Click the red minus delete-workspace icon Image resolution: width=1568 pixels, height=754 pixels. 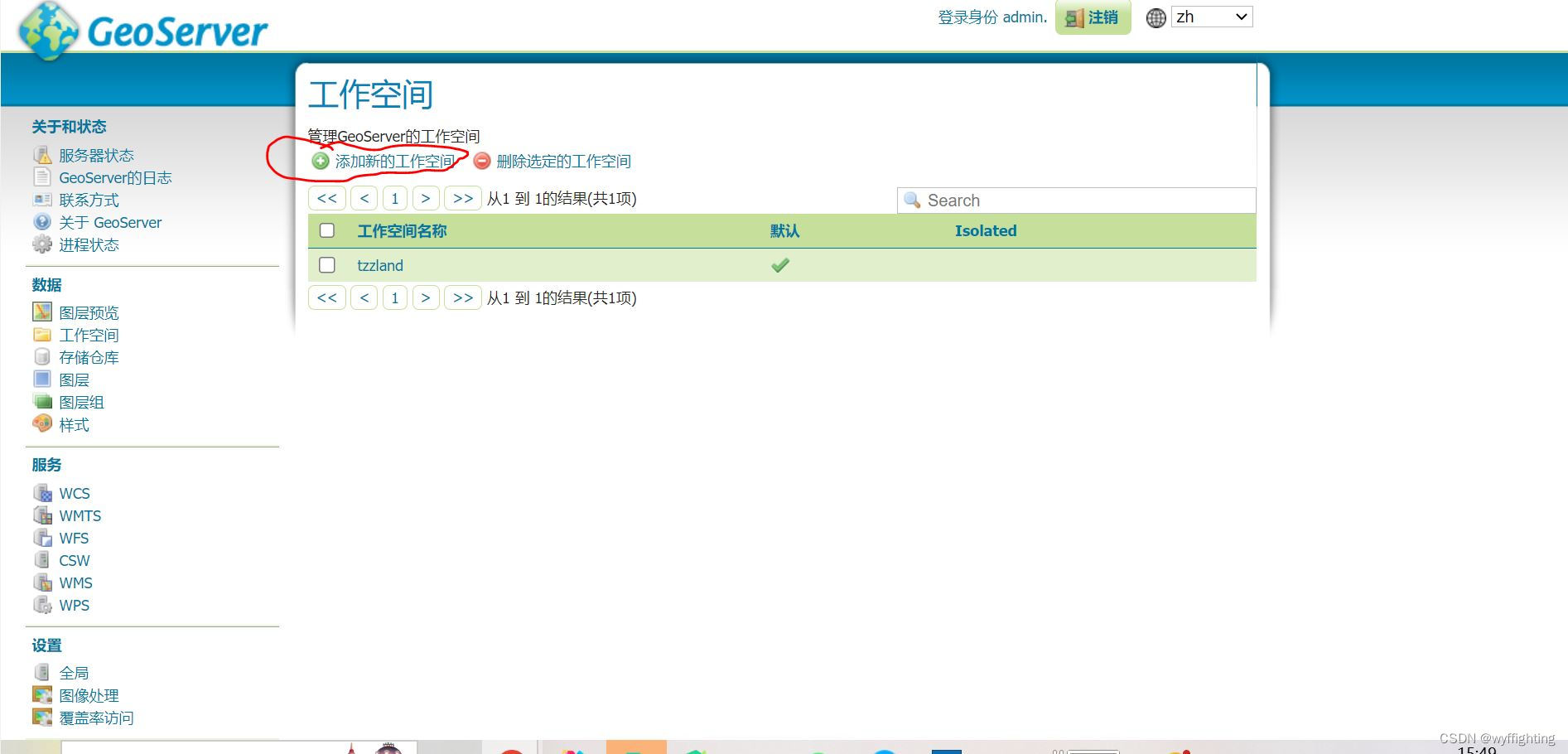click(x=482, y=161)
